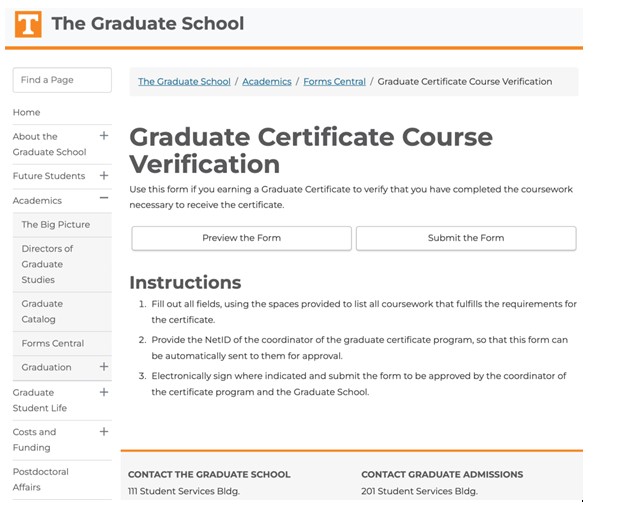
Task: Click The Graduate School breadcrumb link
Action: pos(184,82)
